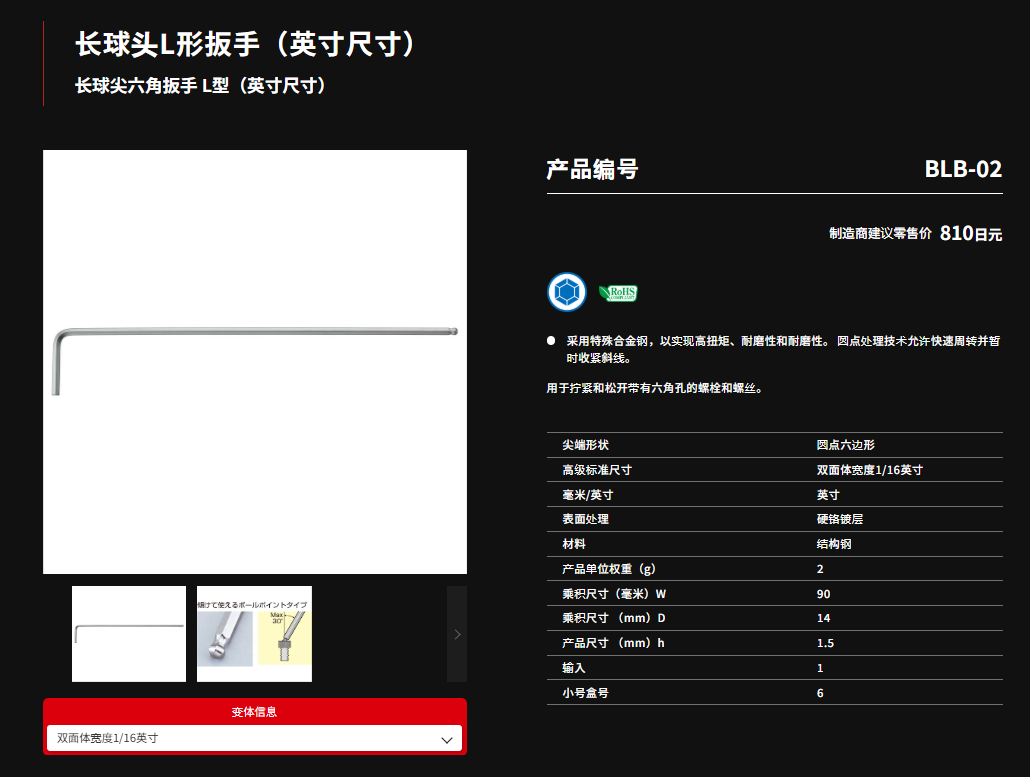Open the 双面体宽度1/16英寸 variant dropdown
The image size is (1030, 777).
point(254,738)
